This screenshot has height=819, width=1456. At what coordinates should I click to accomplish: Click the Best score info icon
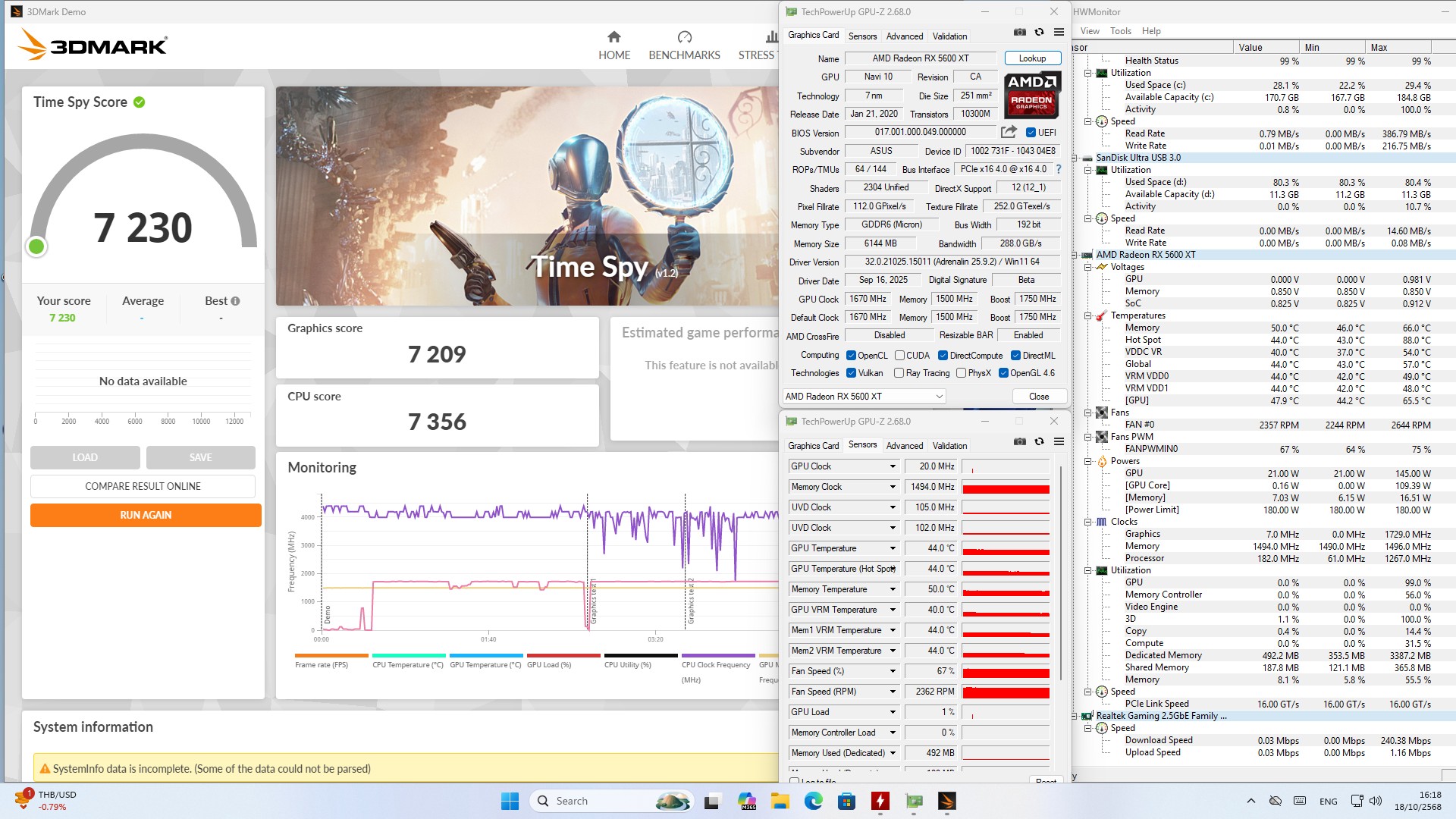(235, 301)
